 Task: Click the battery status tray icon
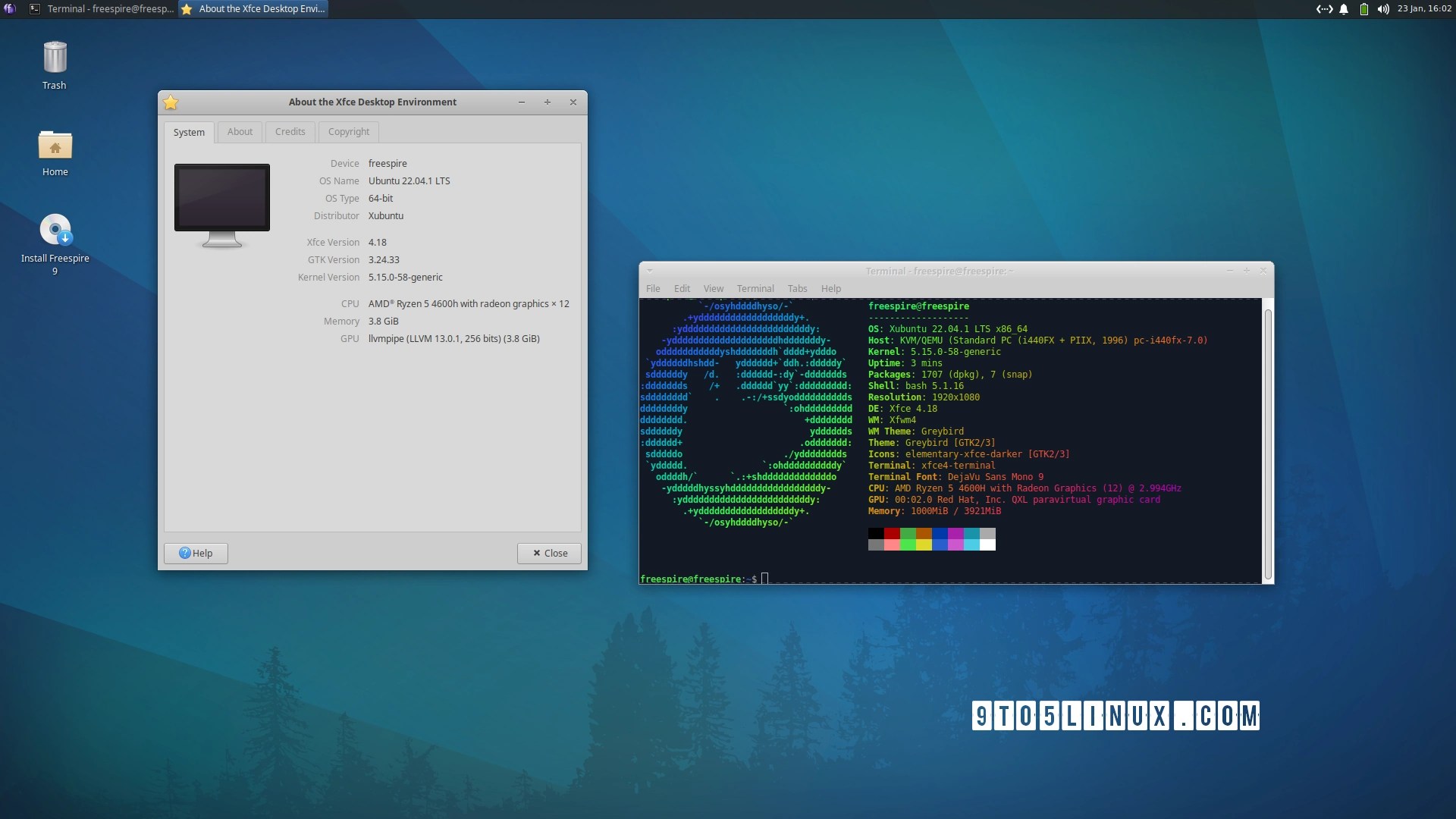[x=1363, y=9]
